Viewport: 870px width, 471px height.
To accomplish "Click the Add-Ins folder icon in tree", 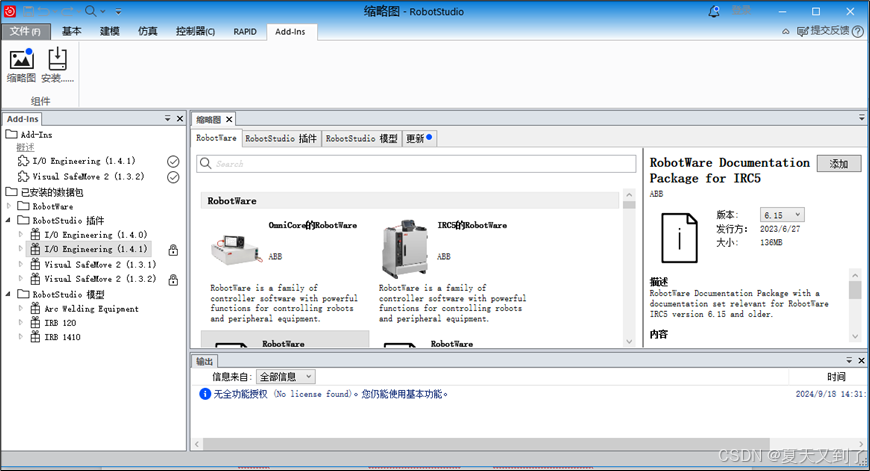I will (x=11, y=134).
